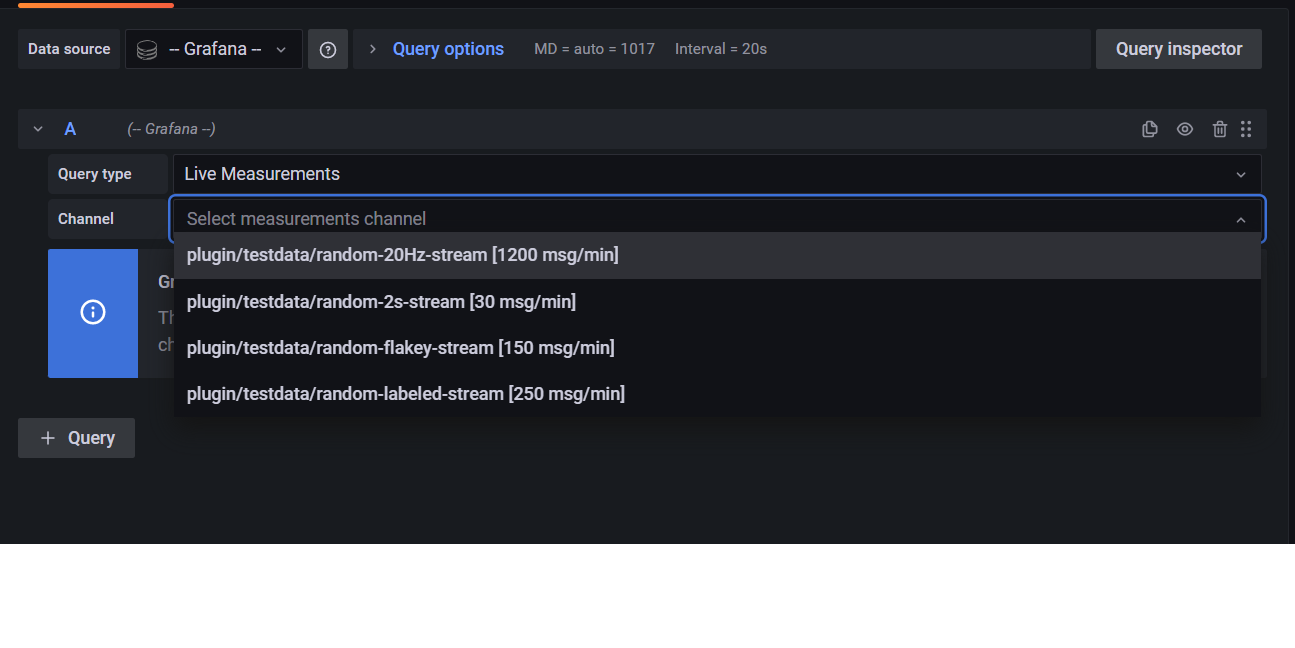Viewport: 1295px width, 648px height.
Task: Select random-flakey-stream channel option
Action: (x=717, y=347)
